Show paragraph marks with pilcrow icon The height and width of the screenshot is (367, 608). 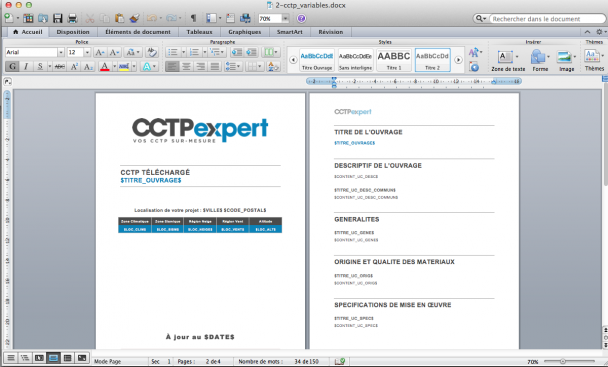coord(193,18)
